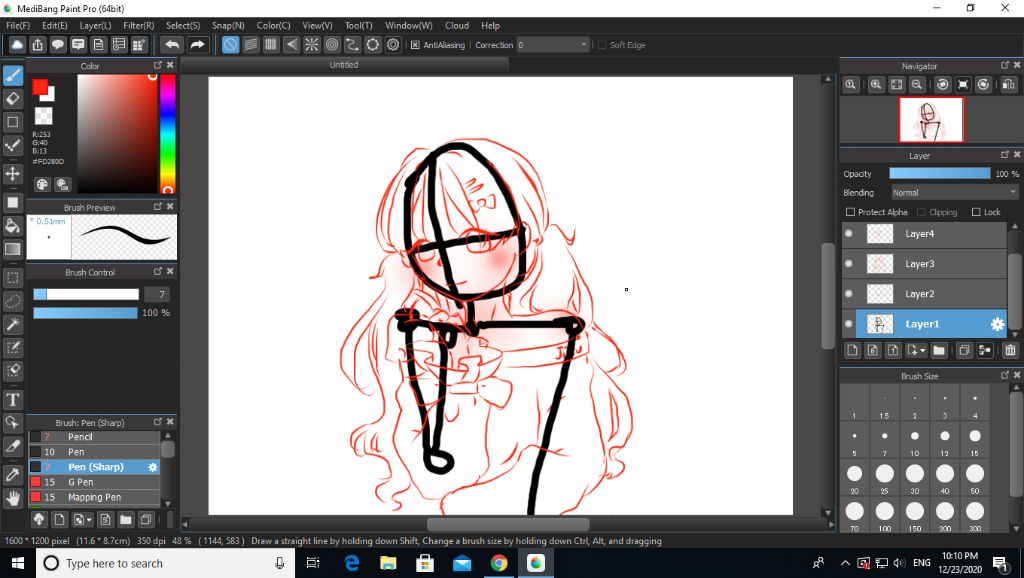Toggle visibility of Layer1
The width and height of the screenshot is (1024, 578).
849,324
